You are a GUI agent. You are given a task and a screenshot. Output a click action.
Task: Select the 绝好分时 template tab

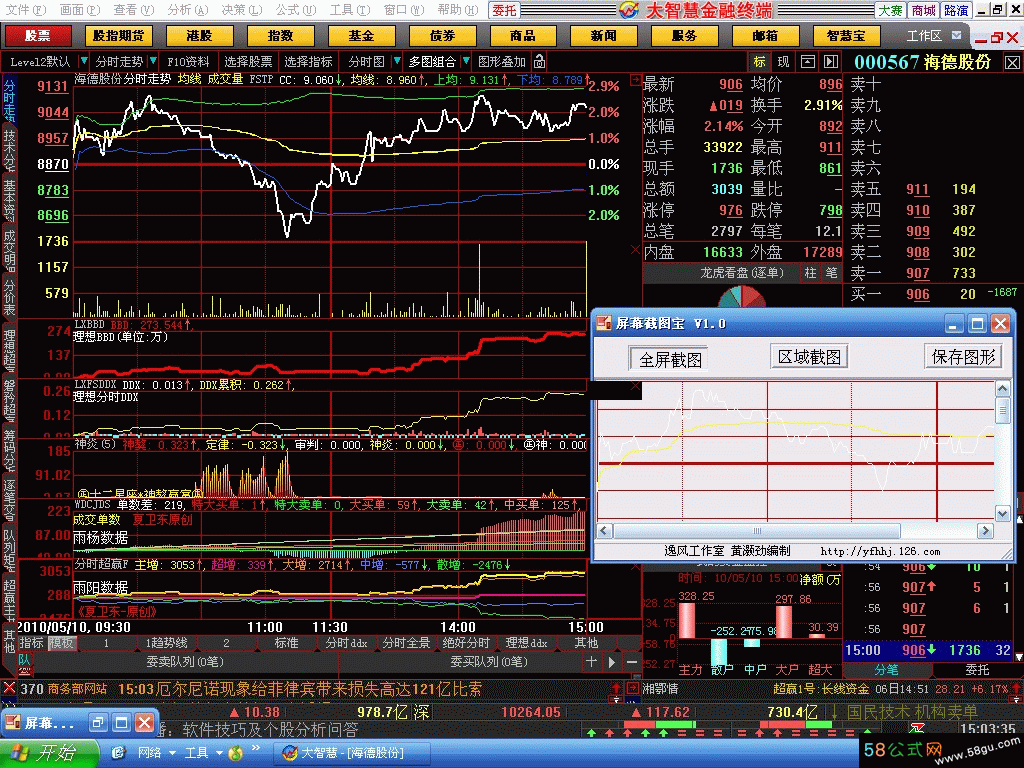click(x=466, y=643)
